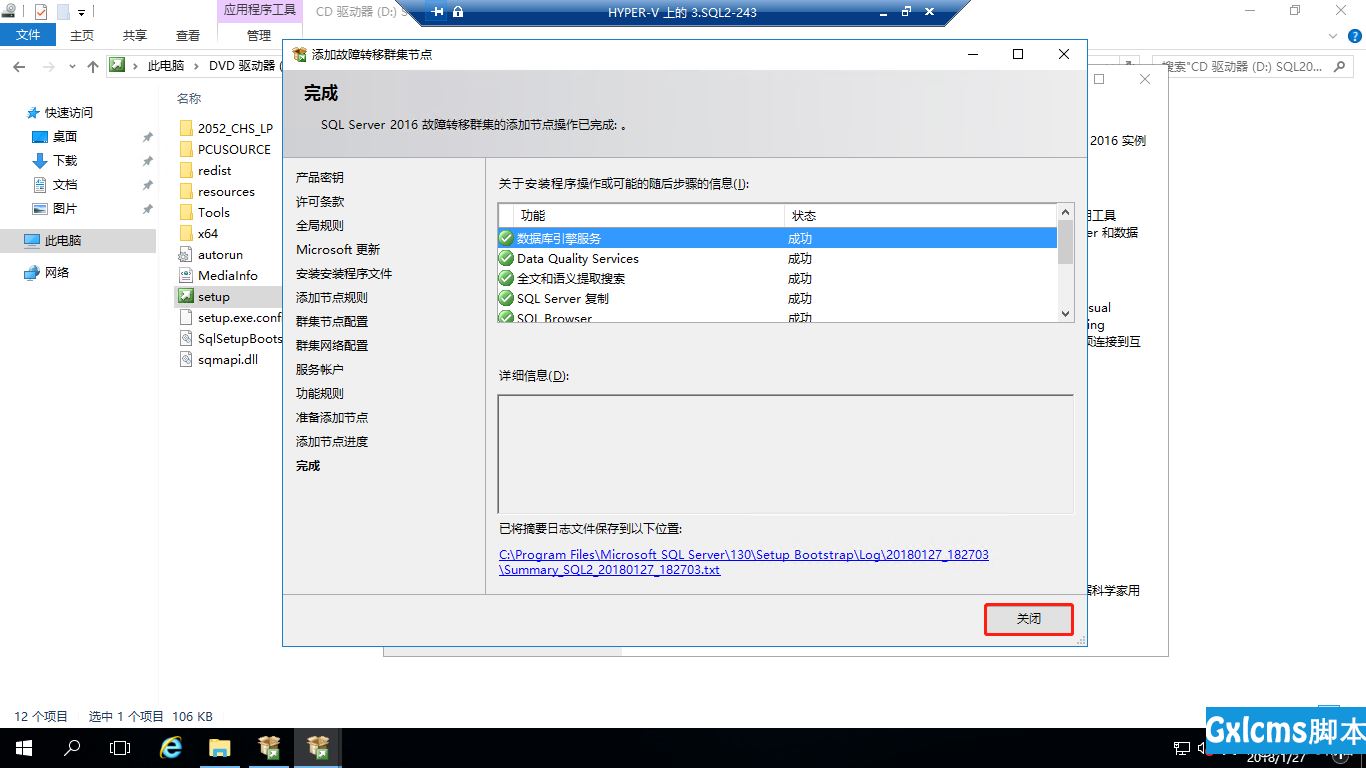Viewport: 1366px width, 768px height.
Task: Open taskbar search magnifier
Action: click(x=72, y=747)
